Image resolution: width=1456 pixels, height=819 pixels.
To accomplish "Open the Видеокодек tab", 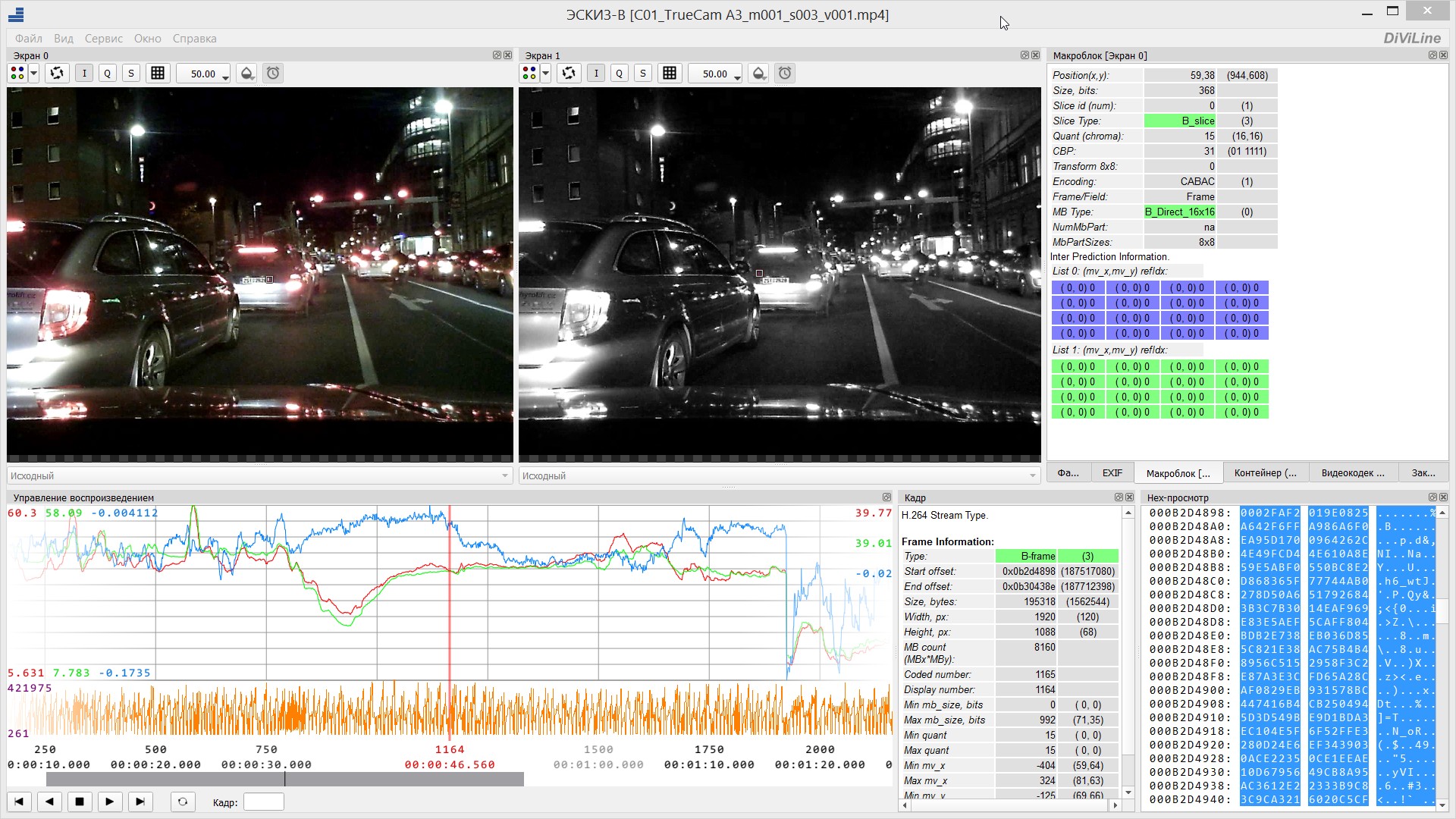I will pos(1352,473).
